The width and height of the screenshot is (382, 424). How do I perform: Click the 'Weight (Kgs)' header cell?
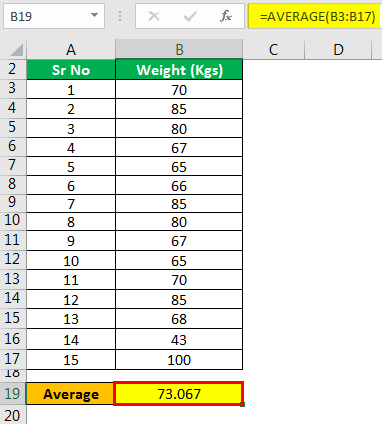coord(179,70)
